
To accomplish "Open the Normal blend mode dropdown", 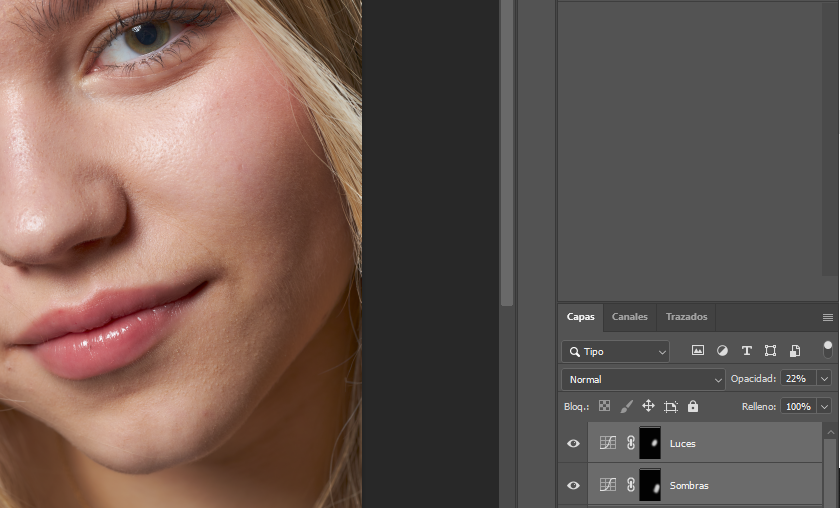I will (643, 380).
